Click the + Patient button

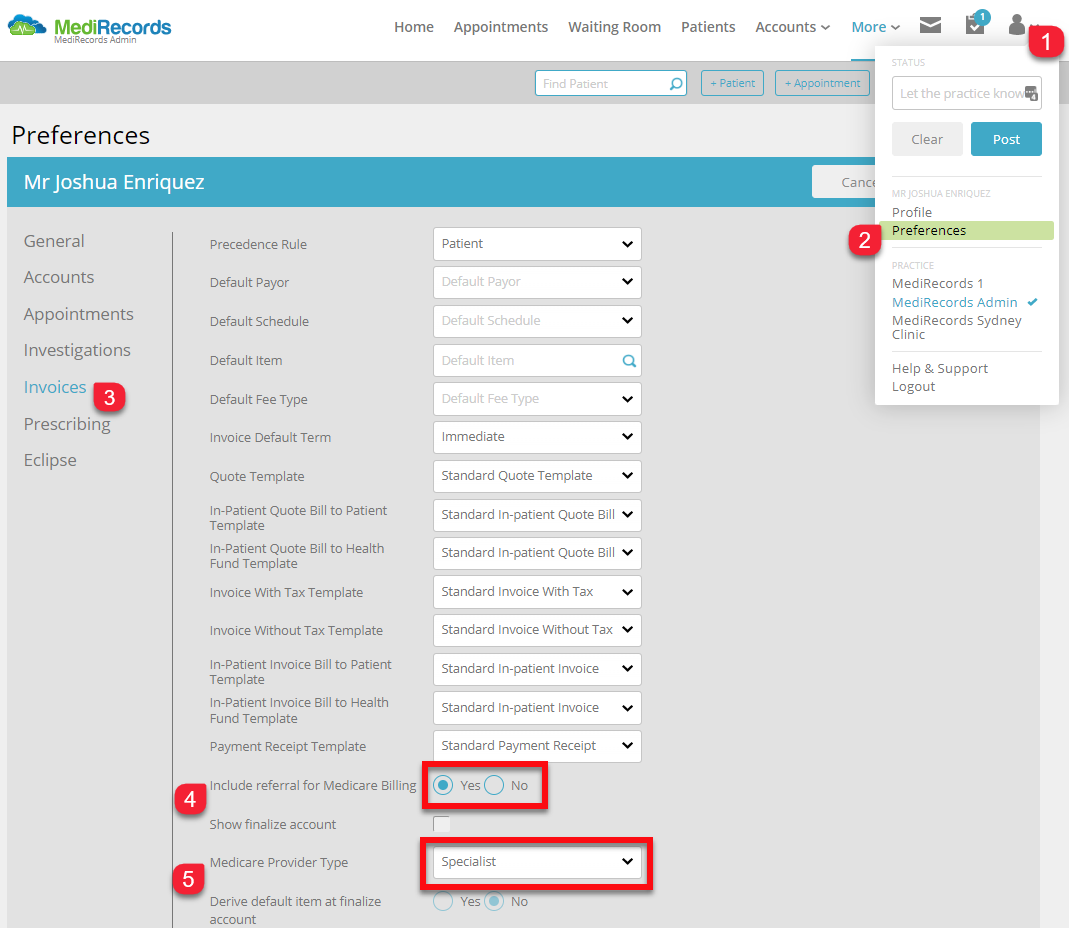pos(732,83)
